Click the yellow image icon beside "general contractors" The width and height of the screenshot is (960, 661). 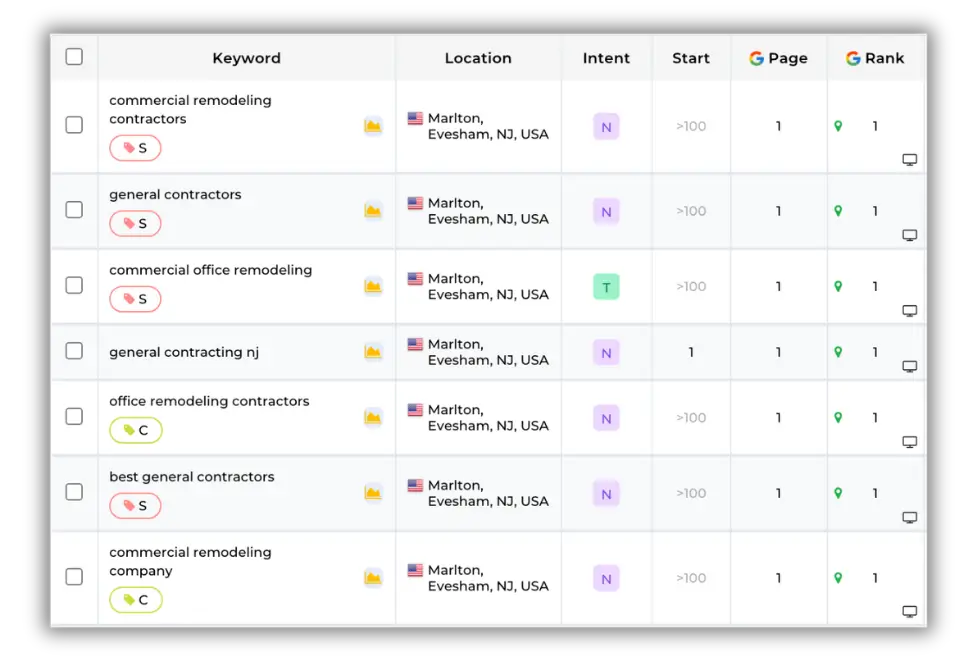pos(373,211)
